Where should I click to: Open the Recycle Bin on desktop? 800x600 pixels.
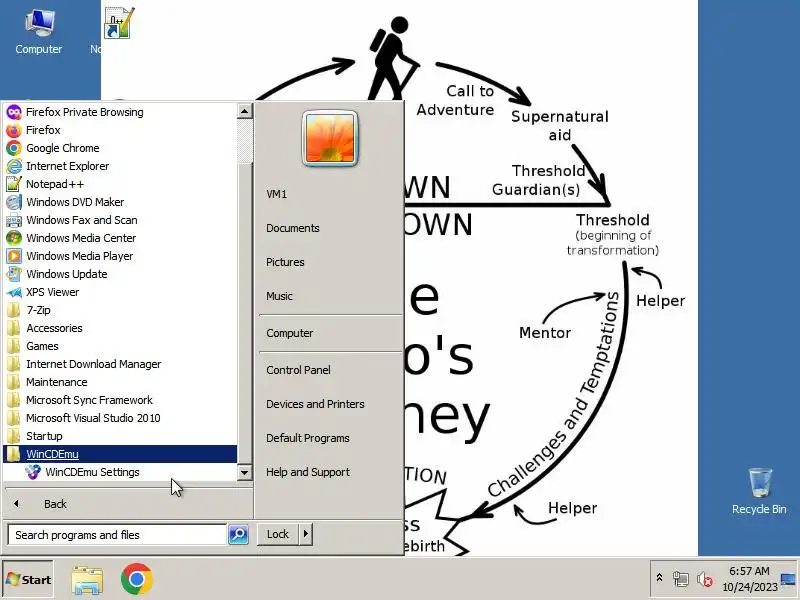(x=759, y=491)
